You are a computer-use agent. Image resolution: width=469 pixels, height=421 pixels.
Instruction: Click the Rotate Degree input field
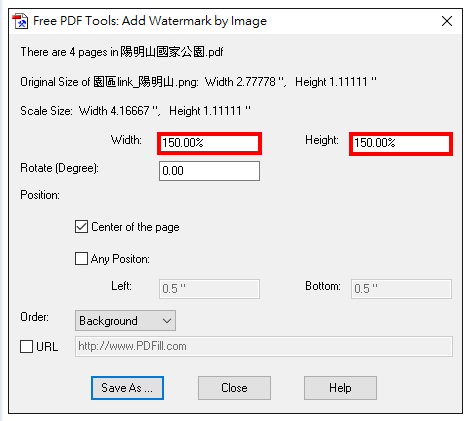(209, 171)
